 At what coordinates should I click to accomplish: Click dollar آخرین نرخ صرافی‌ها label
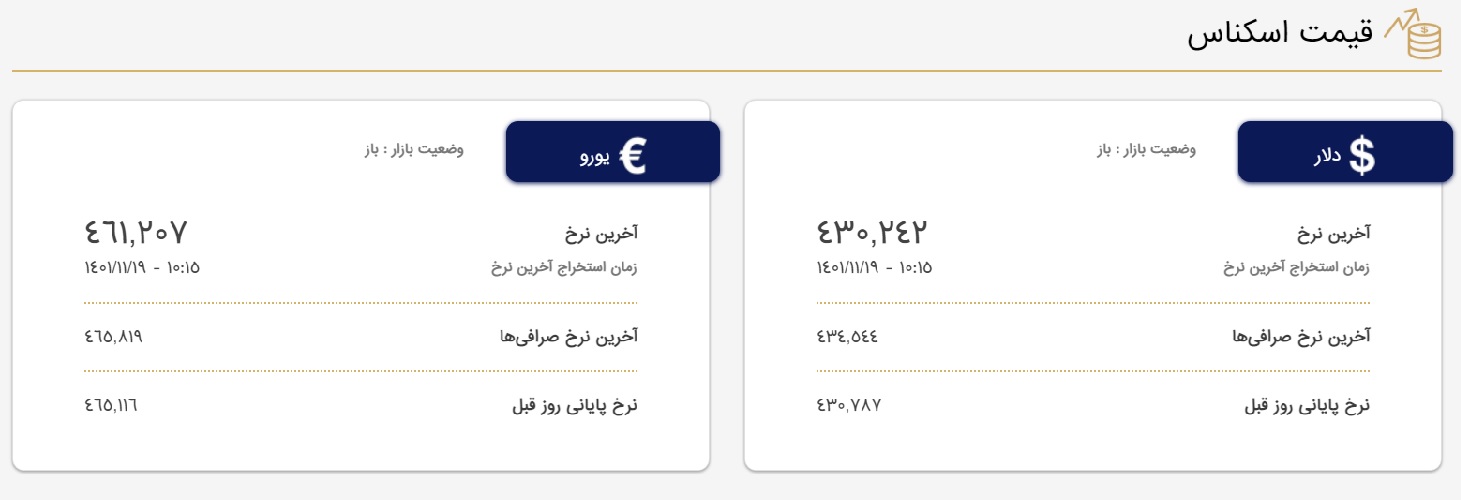tap(1301, 336)
